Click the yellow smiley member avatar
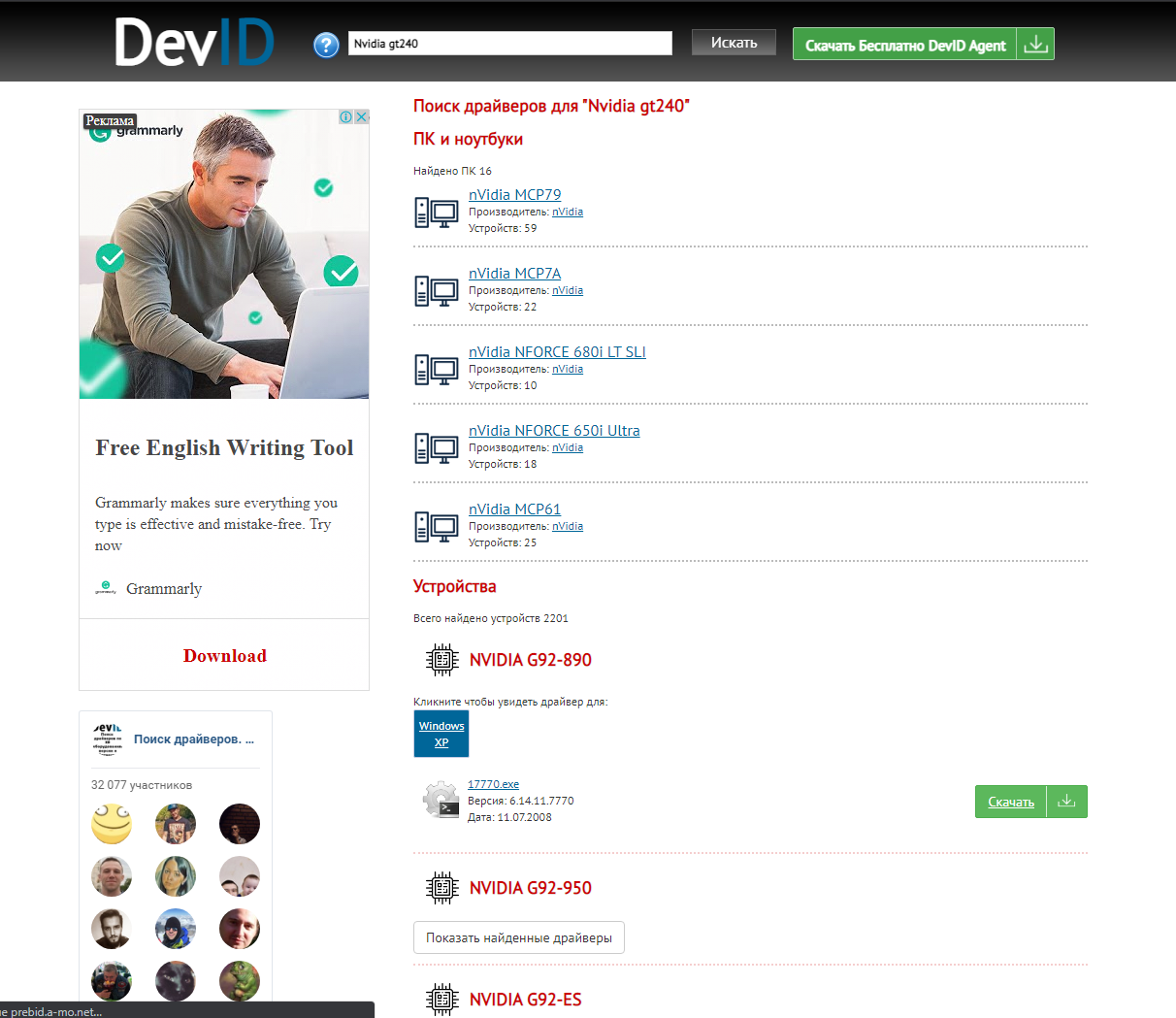Screen dimensions: 1176x1018 [x=112, y=824]
